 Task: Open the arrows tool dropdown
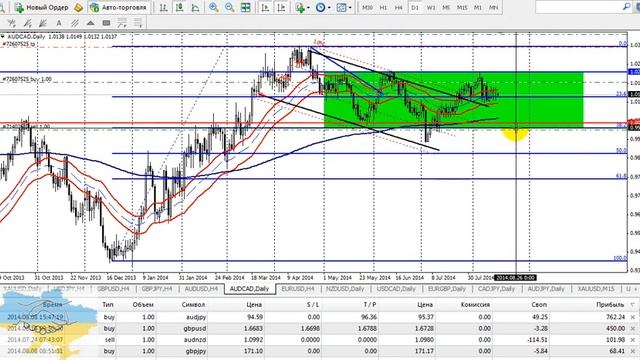122,23
